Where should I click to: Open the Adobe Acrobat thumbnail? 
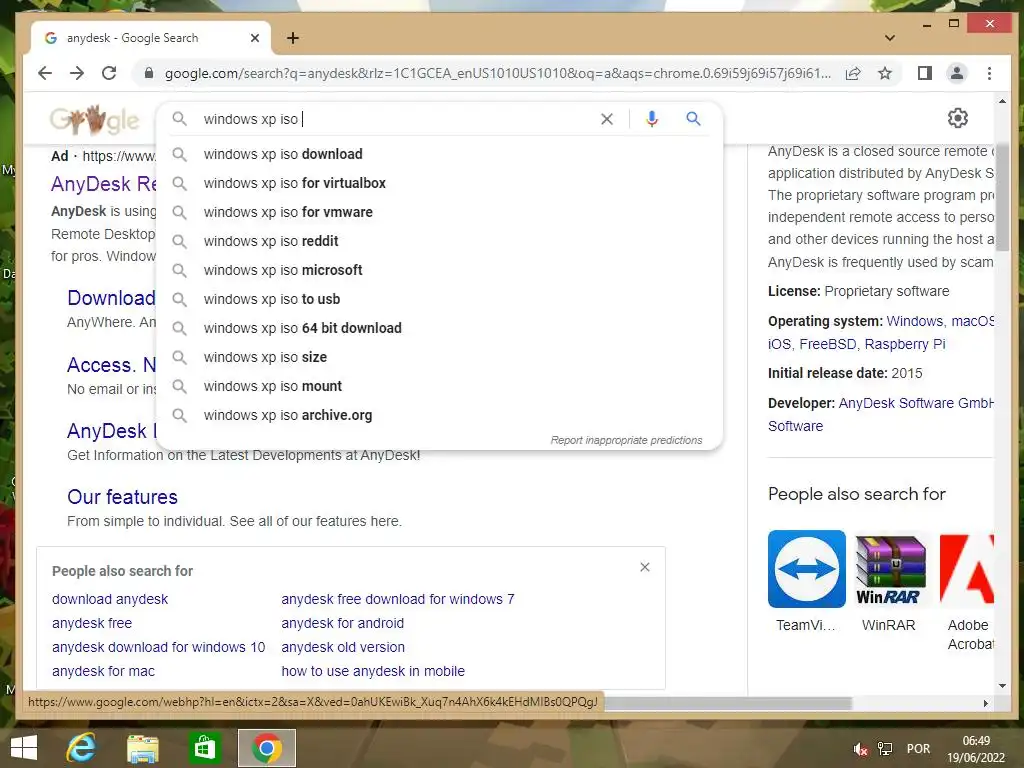pos(967,569)
